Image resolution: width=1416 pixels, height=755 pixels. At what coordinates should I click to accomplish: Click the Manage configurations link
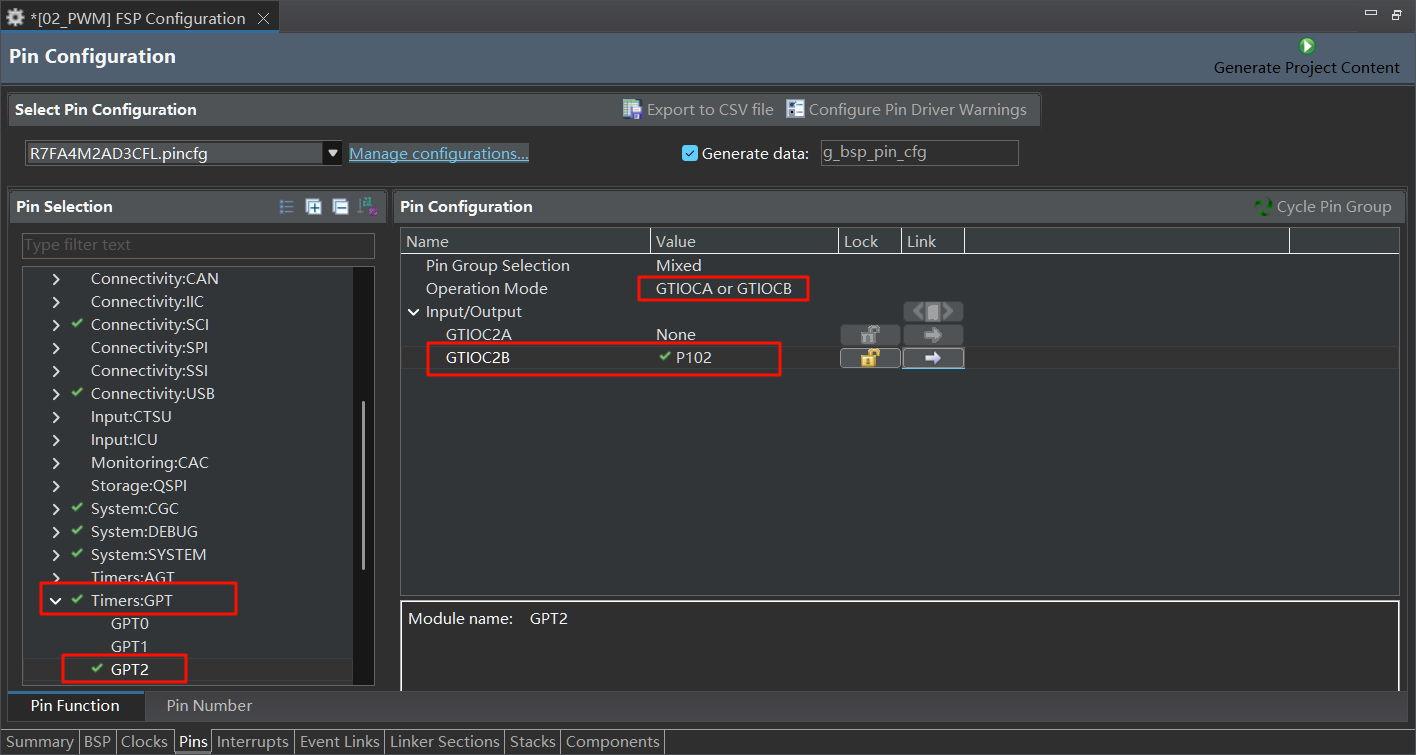438,153
